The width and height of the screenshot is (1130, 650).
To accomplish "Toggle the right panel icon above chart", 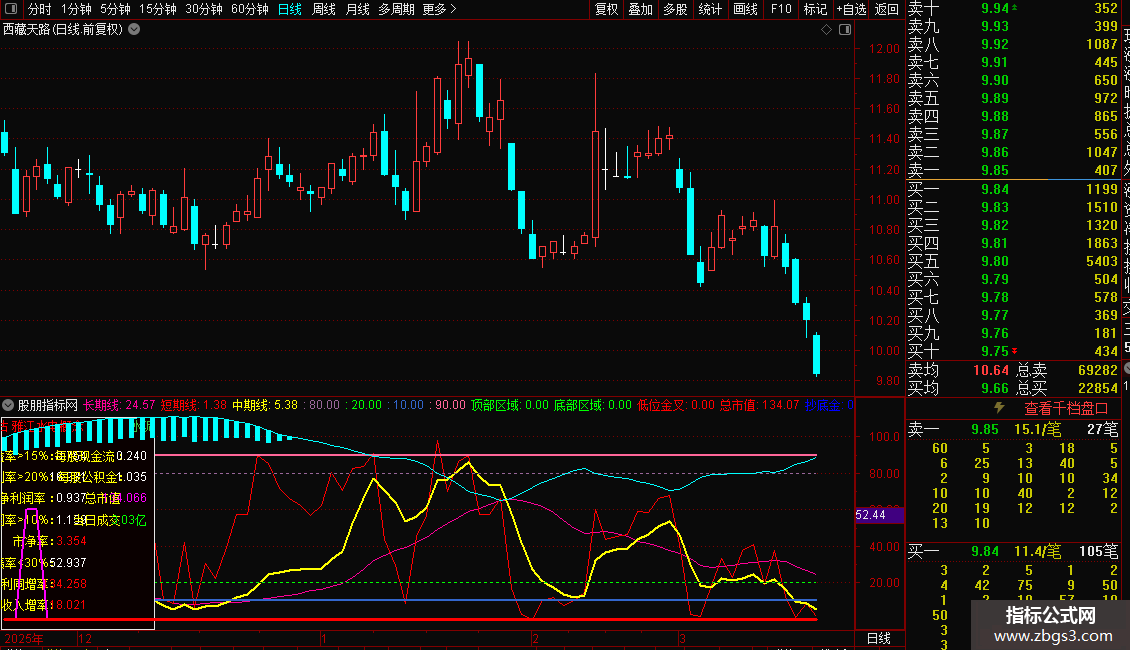I will (x=846, y=30).
